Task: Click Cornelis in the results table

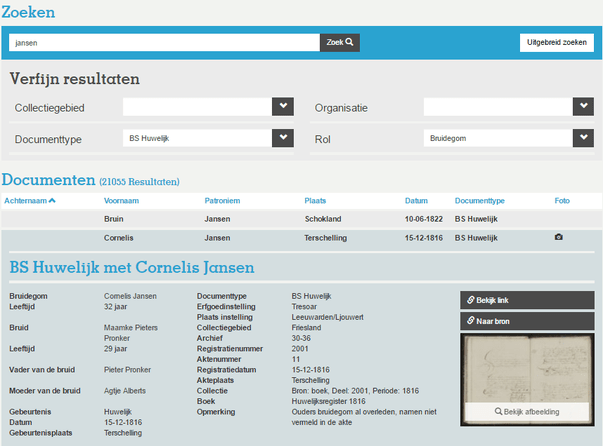Action: (x=118, y=238)
